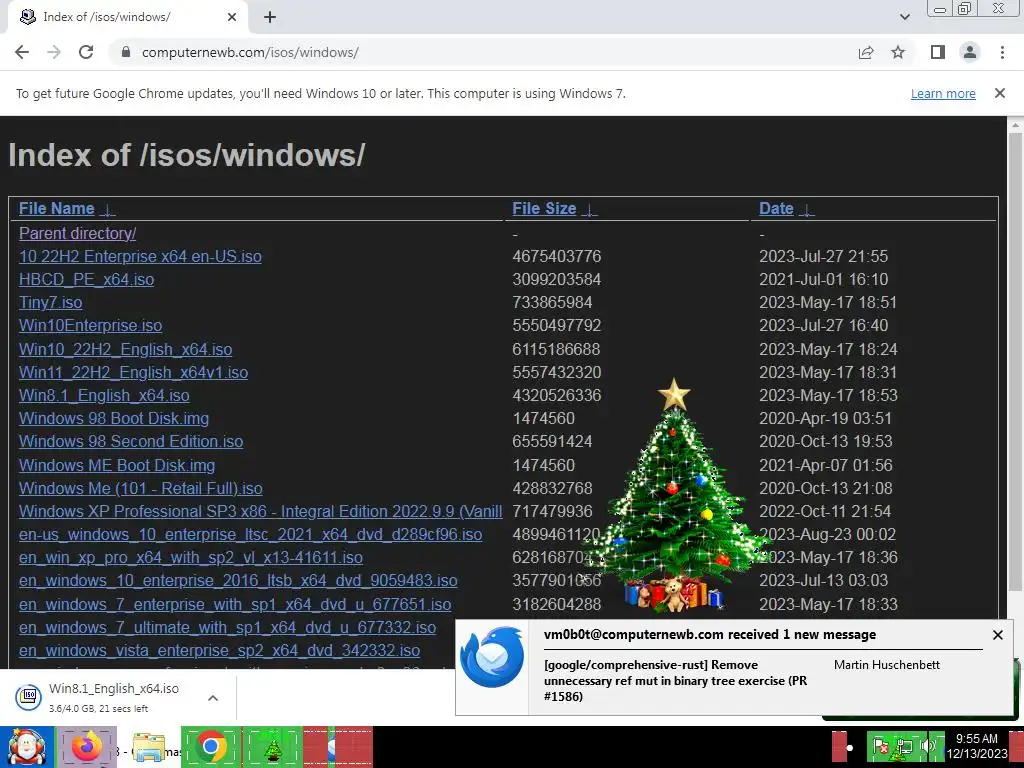Download Windows Me (101 - Retail Full).iso
Viewport: 1024px width, 768px height.
tap(140, 488)
